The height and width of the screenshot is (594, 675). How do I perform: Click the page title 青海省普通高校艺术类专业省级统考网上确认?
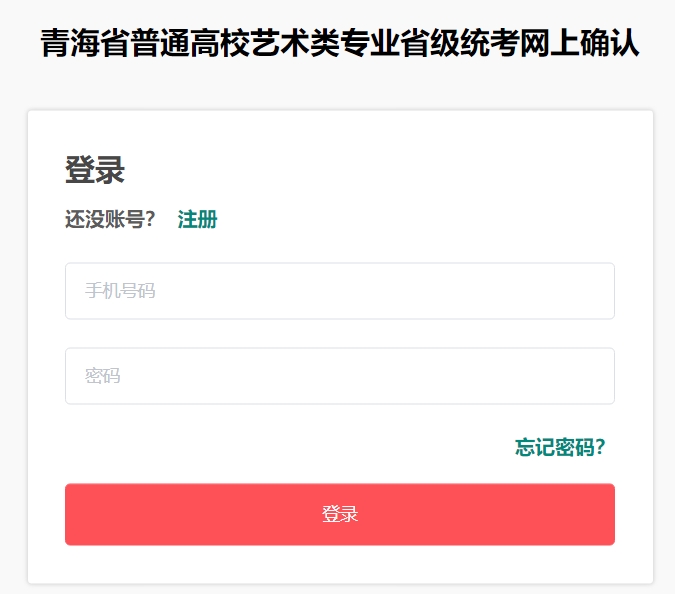coord(340,44)
